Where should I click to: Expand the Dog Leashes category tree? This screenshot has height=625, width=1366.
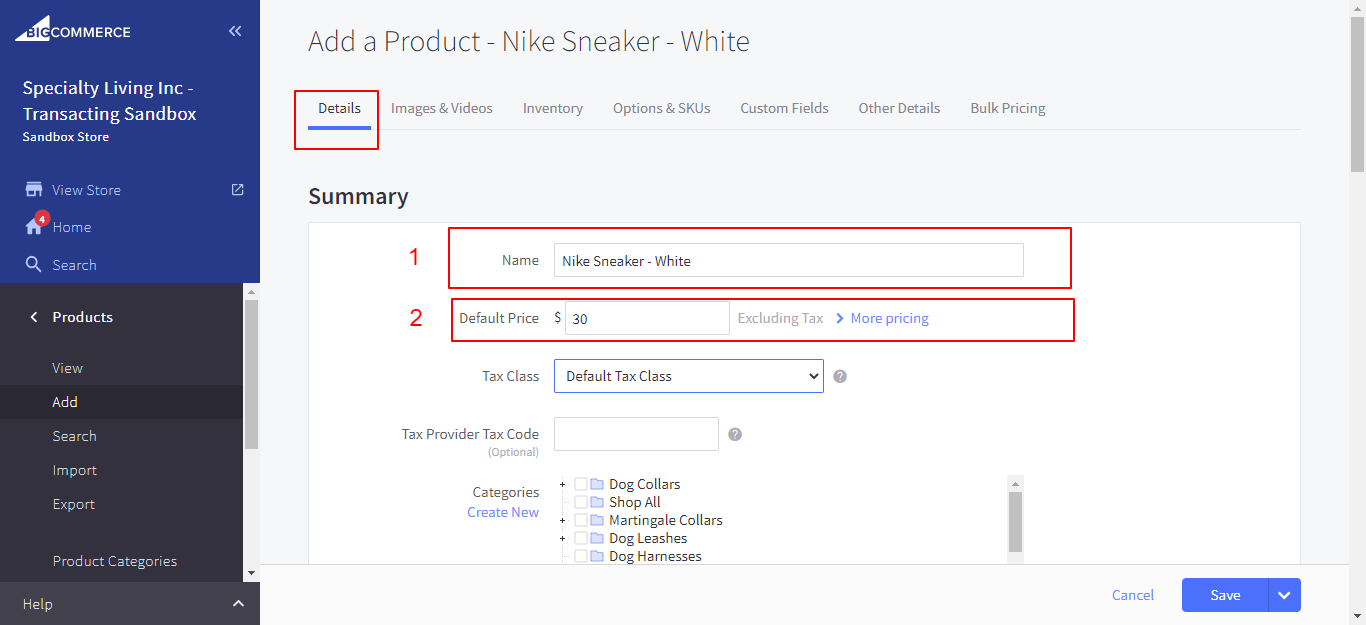point(563,539)
